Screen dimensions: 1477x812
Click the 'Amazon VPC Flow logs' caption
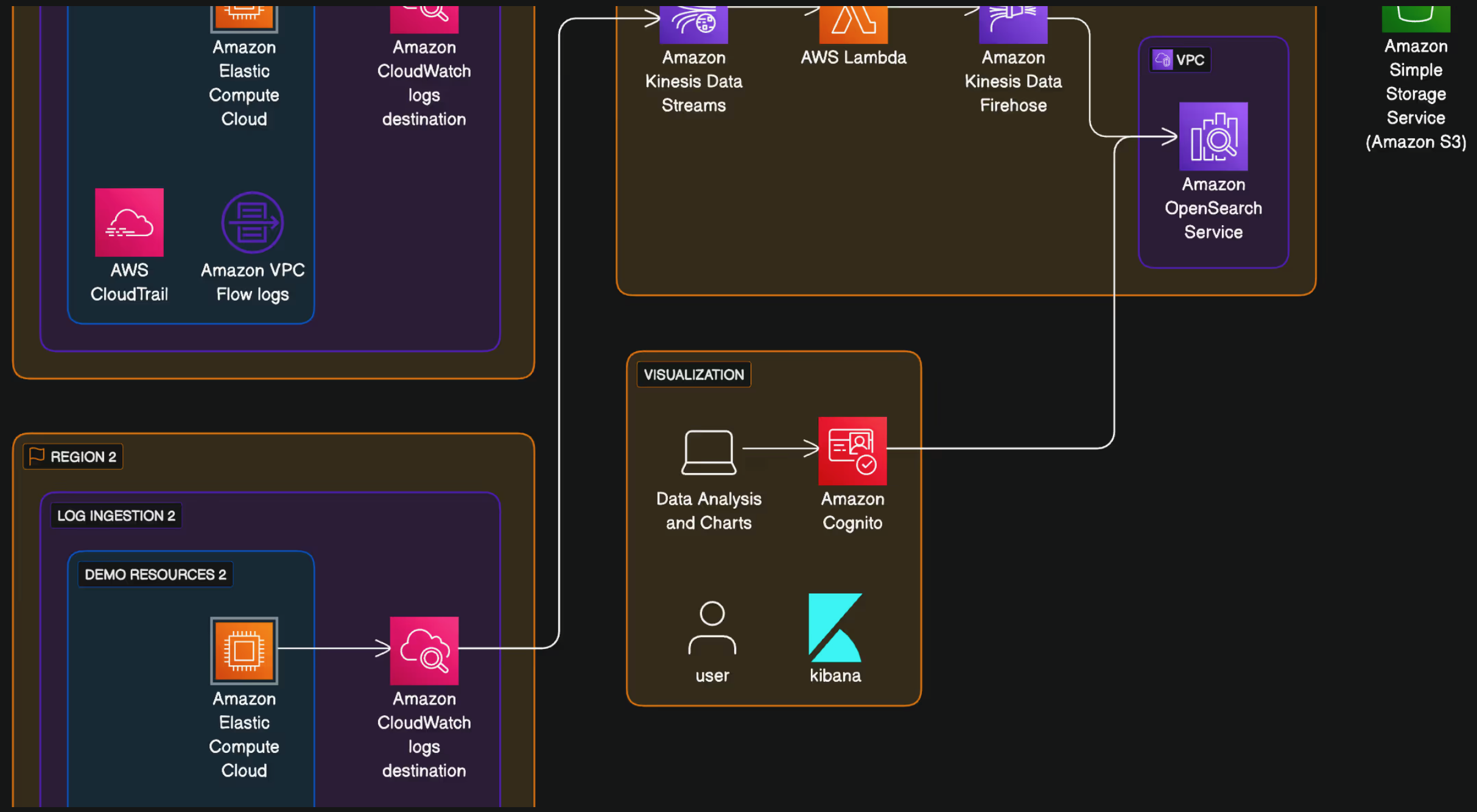coord(253,282)
